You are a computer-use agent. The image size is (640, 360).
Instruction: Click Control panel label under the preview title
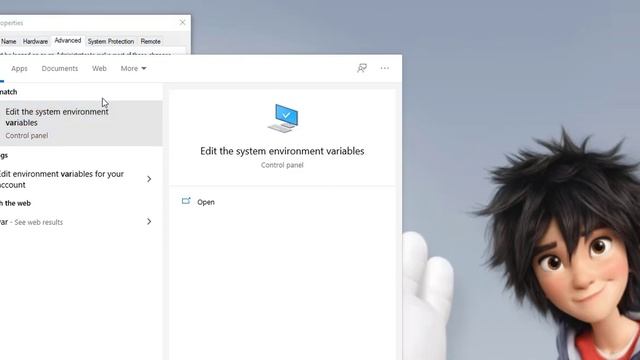[x=282, y=165]
